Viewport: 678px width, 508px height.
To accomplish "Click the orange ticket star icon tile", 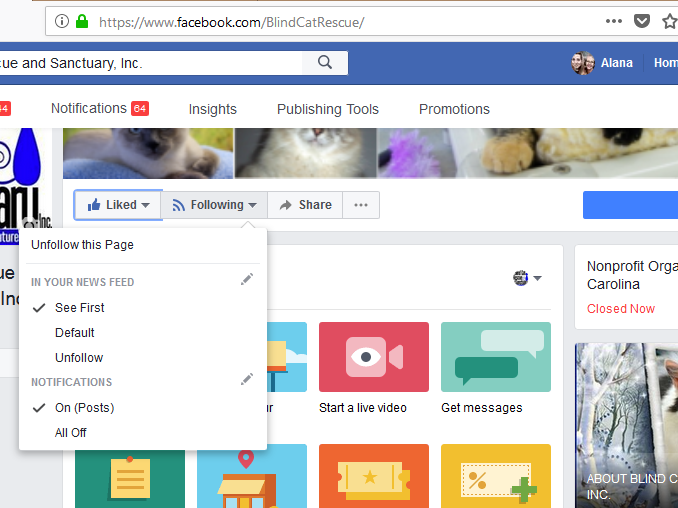I will [374, 476].
